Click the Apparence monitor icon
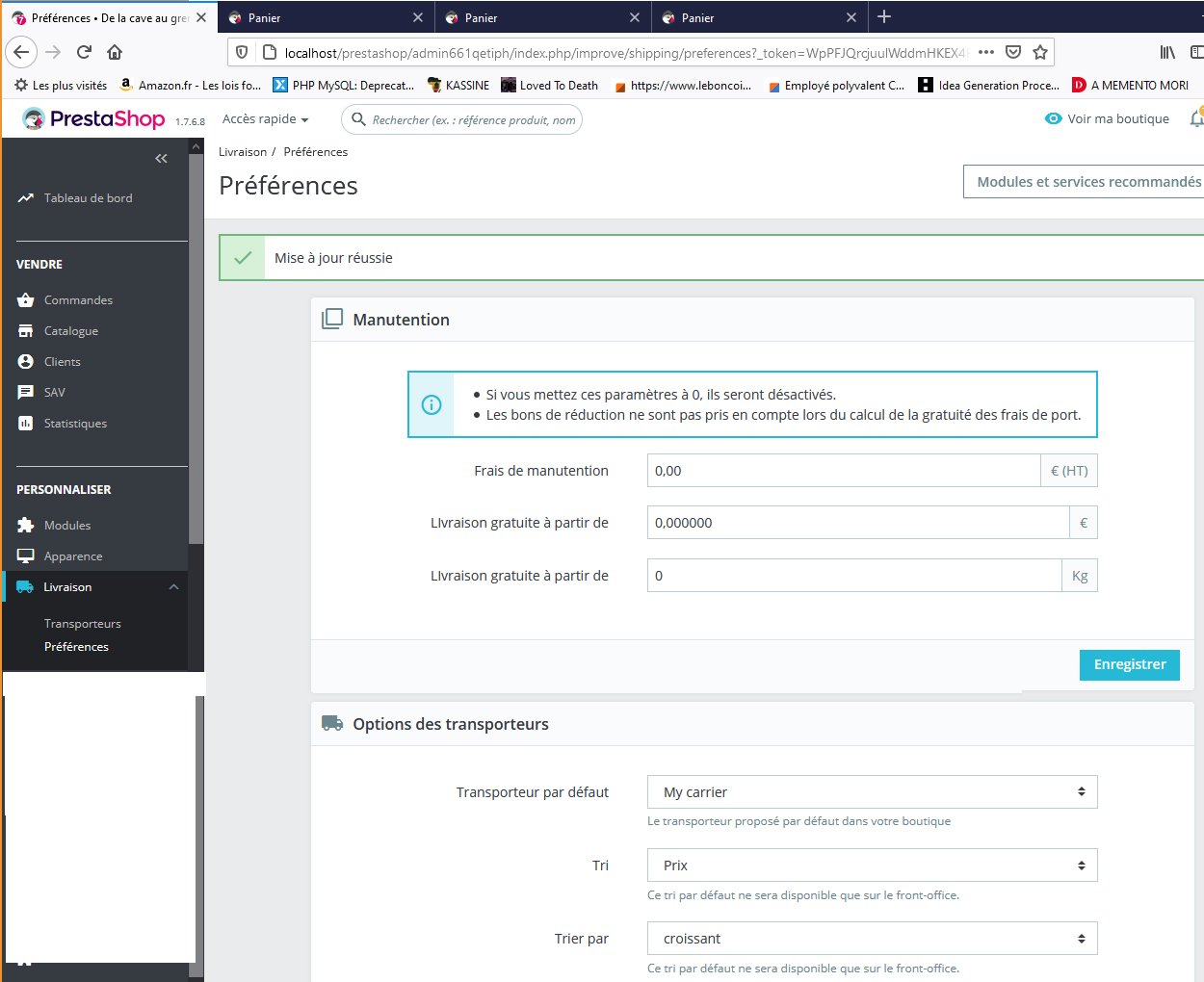The height and width of the screenshot is (982, 1204). (x=26, y=556)
